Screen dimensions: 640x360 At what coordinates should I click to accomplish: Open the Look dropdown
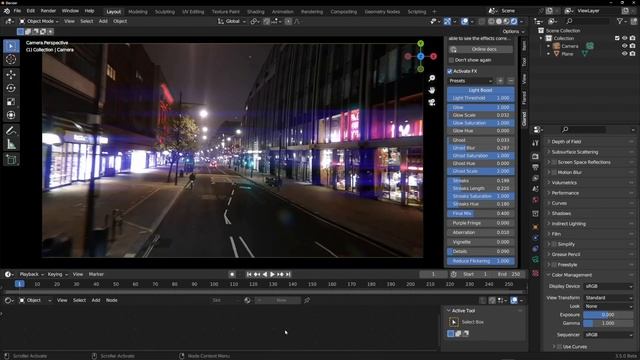click(608, 307)
